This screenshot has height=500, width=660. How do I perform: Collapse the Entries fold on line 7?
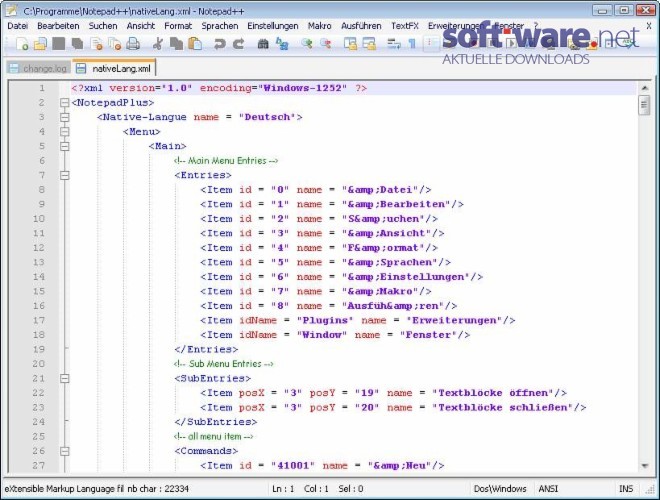pos(64,175)
